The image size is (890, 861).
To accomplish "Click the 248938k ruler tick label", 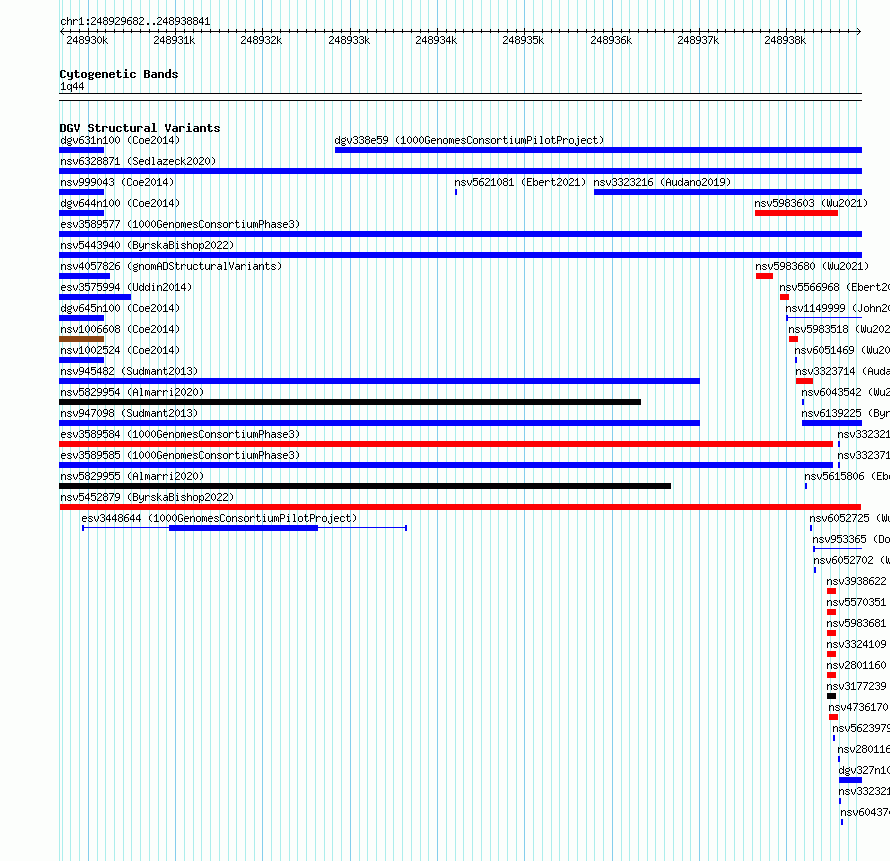I will pos(785,40).
